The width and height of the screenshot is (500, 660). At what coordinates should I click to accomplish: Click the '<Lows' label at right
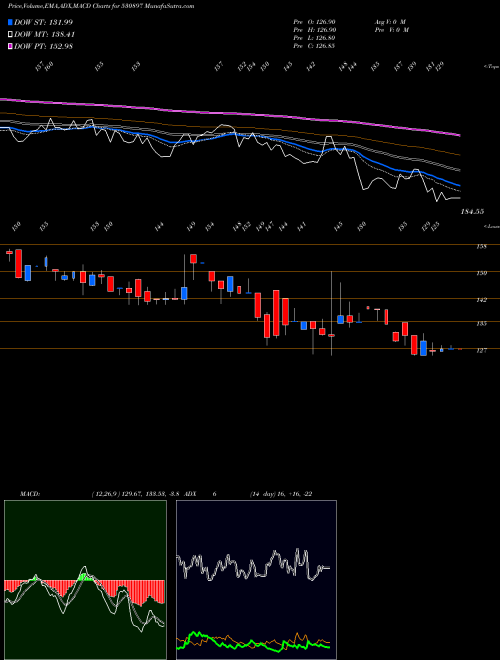click(x=491, y=226)
